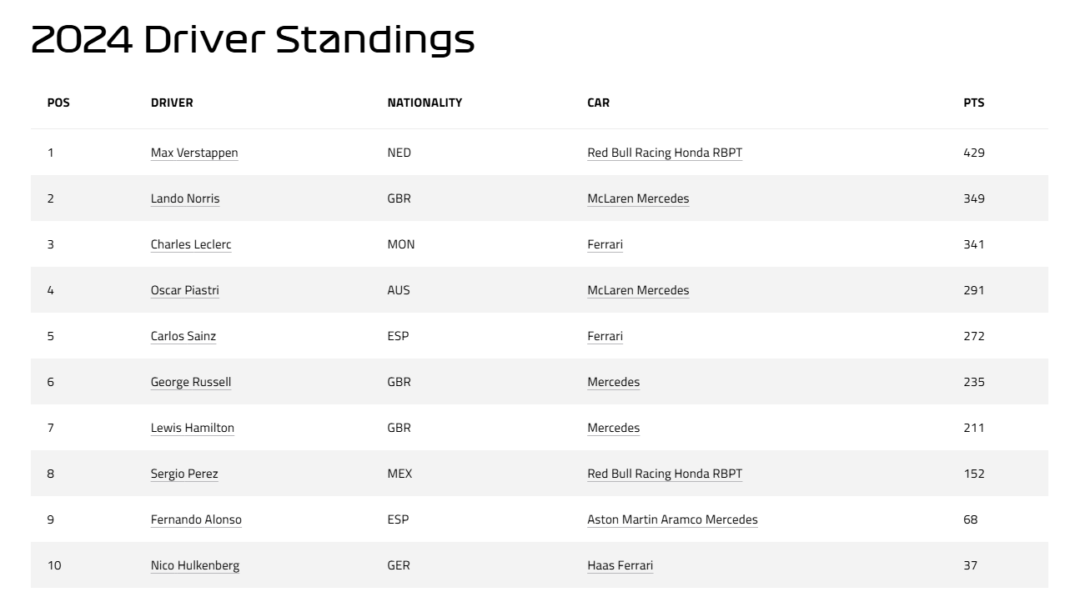Click the 2024 Driver Standings heading
Viewport: 1080px width, 592px height.
pos(253,39)
